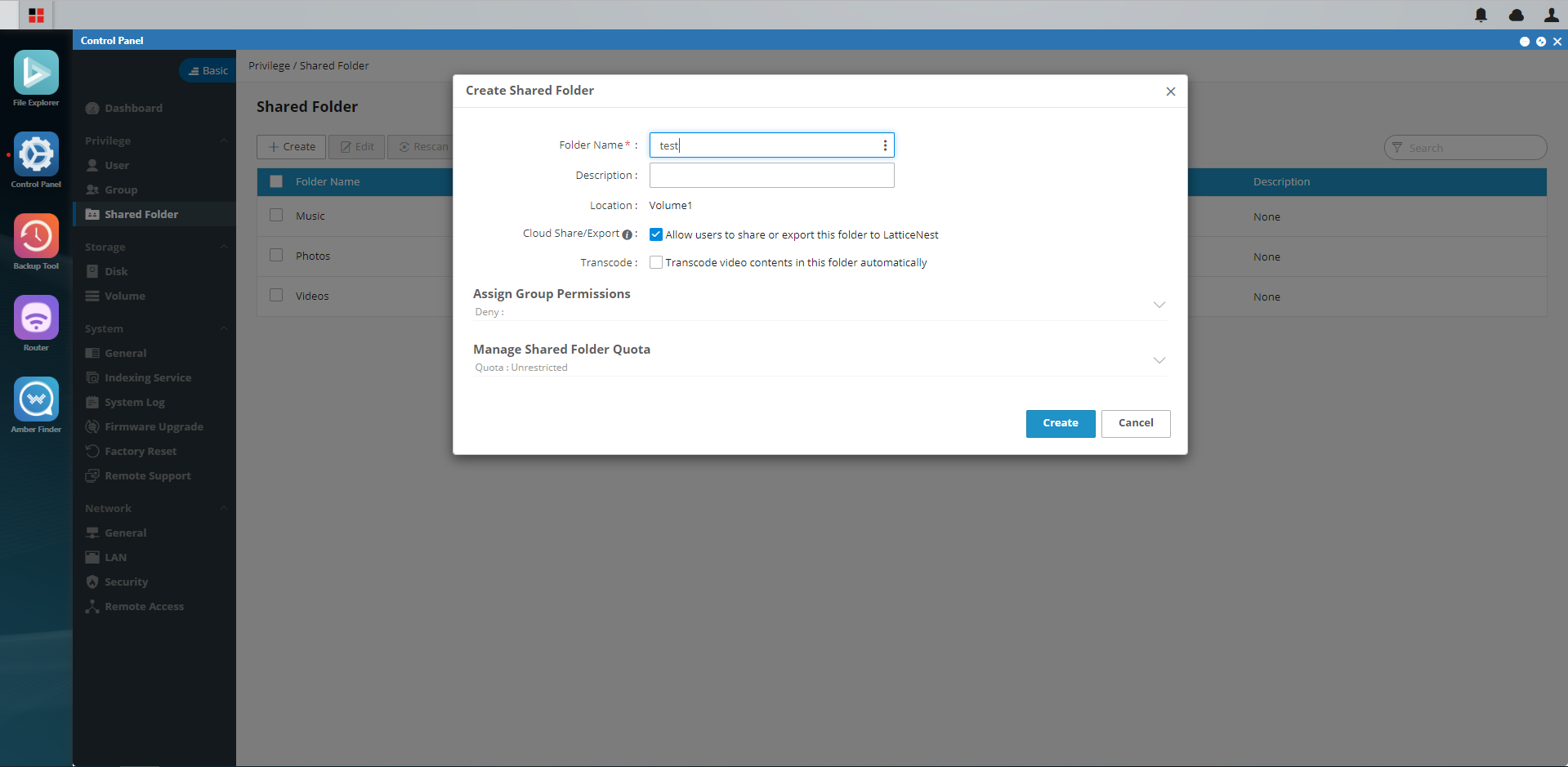The width and height of the screenshot is (1568, 767).
Task: Open the File Explorer app icon
Action: [x=36, y=73]
